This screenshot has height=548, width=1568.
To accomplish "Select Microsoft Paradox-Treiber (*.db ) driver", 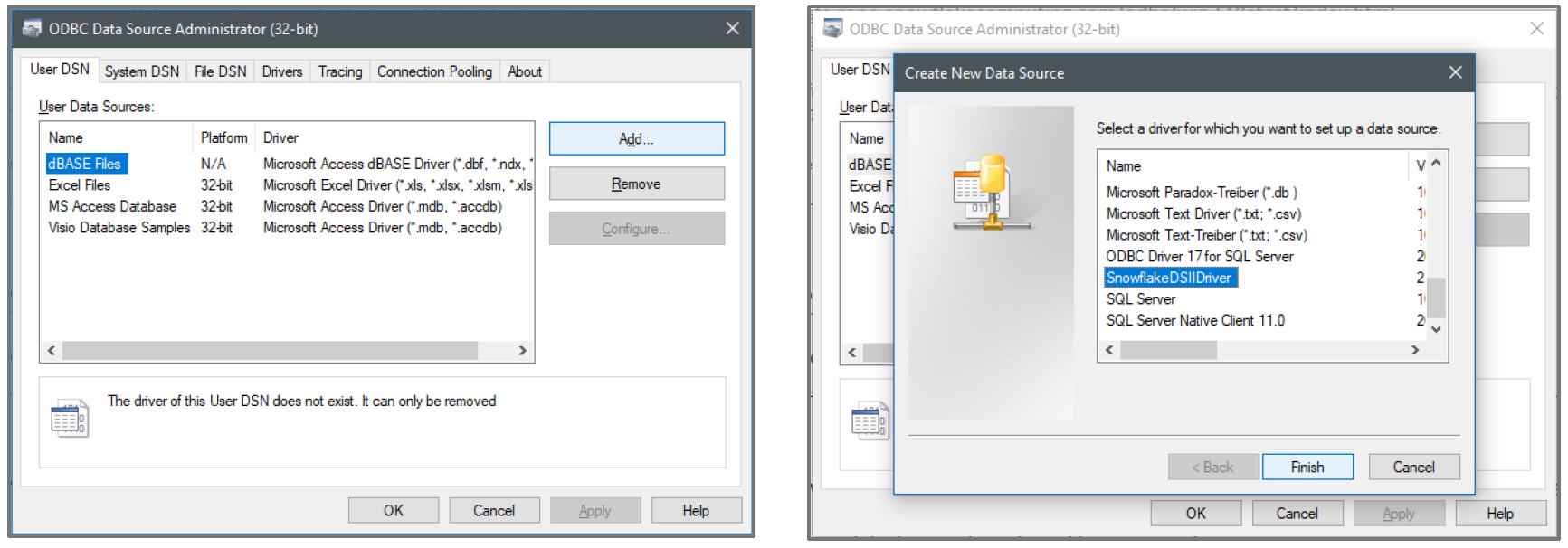I will pos(1202,193).
